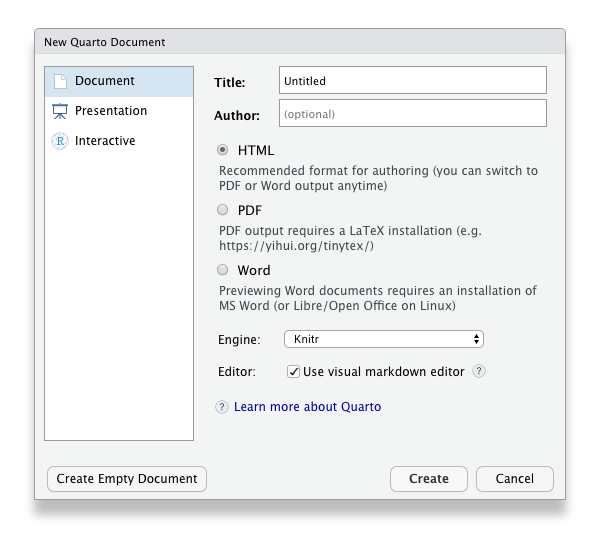Click Create Empty Document button
The height and width of the screenshot is (540, 604).
point(127,479)
